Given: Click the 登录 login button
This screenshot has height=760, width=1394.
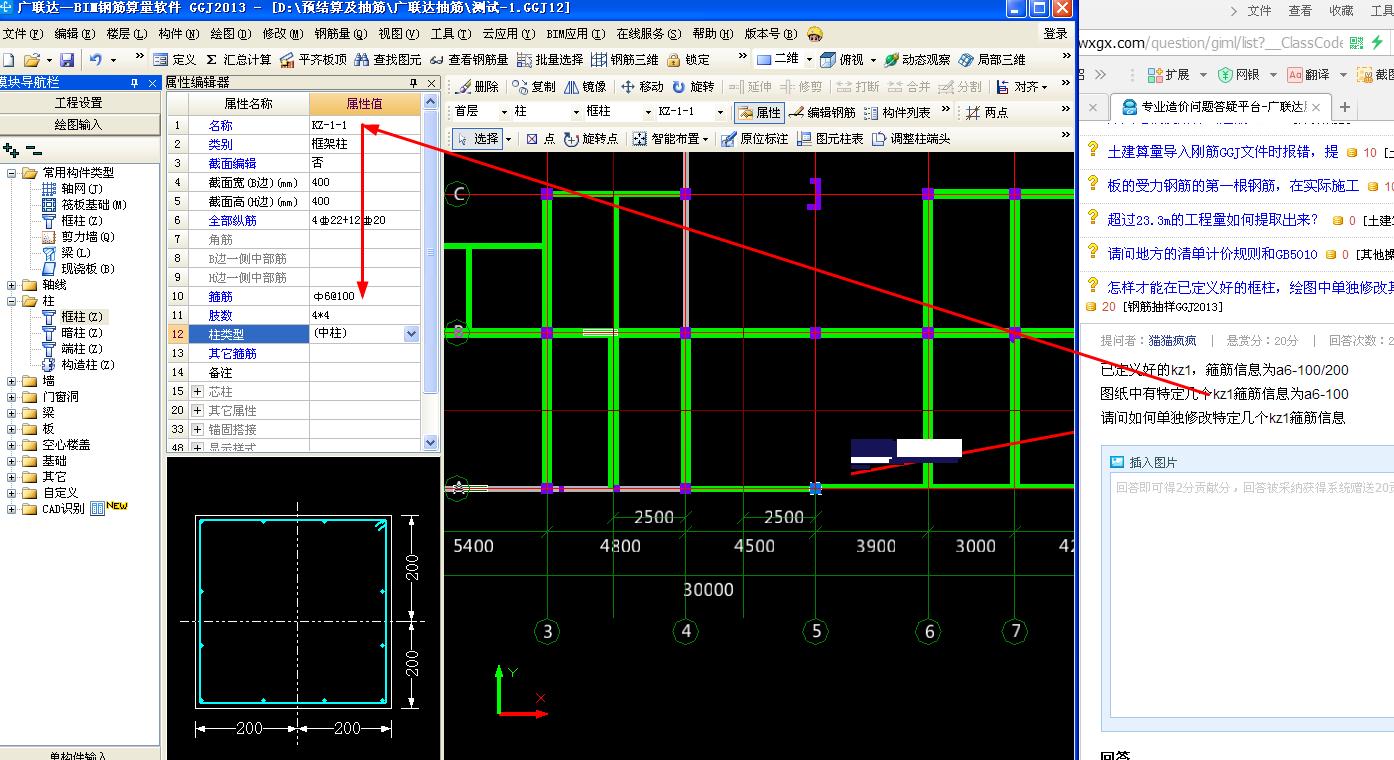Looking at the screenshot, I should pos(1055,34).
